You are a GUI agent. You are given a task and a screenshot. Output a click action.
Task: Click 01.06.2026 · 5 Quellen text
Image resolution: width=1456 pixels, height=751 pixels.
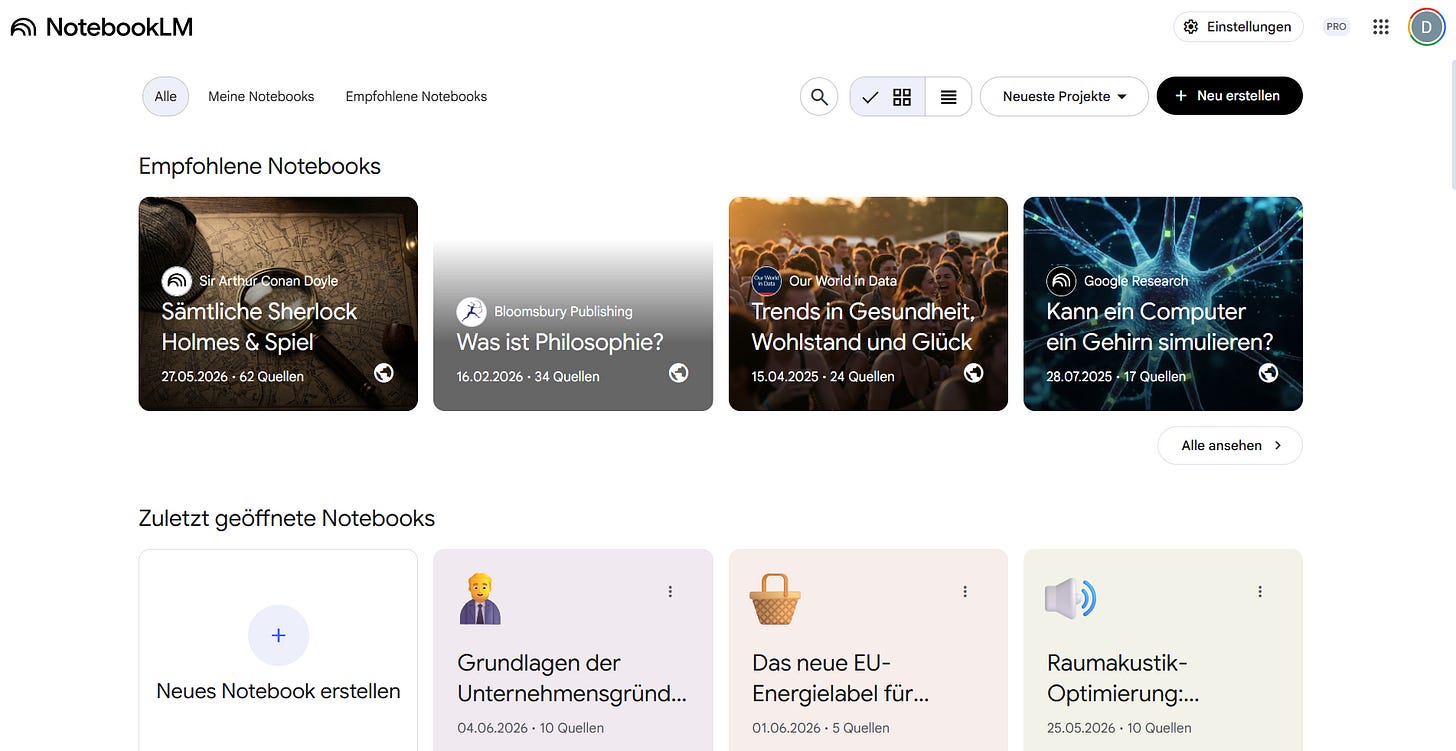(821, 728)
